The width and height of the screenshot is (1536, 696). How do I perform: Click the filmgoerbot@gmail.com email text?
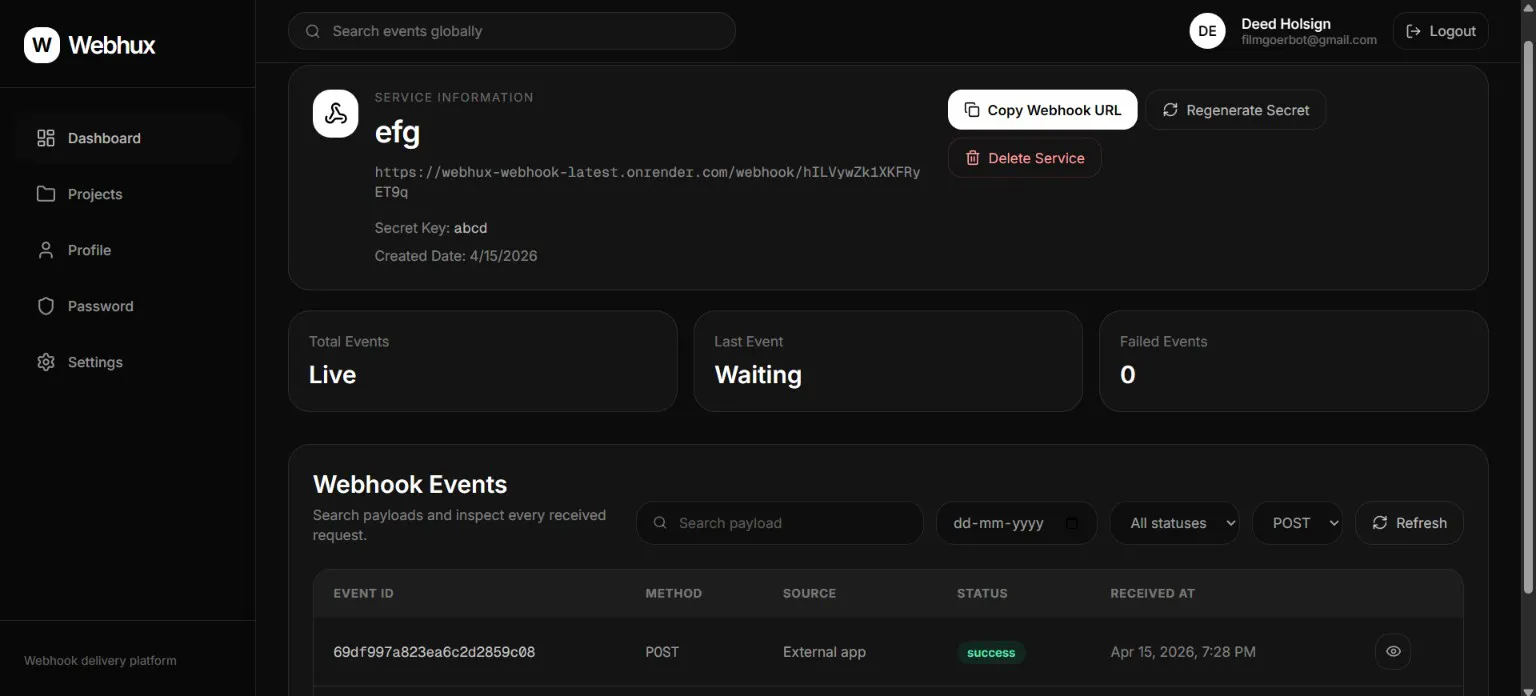click(x=1309, y=41)
